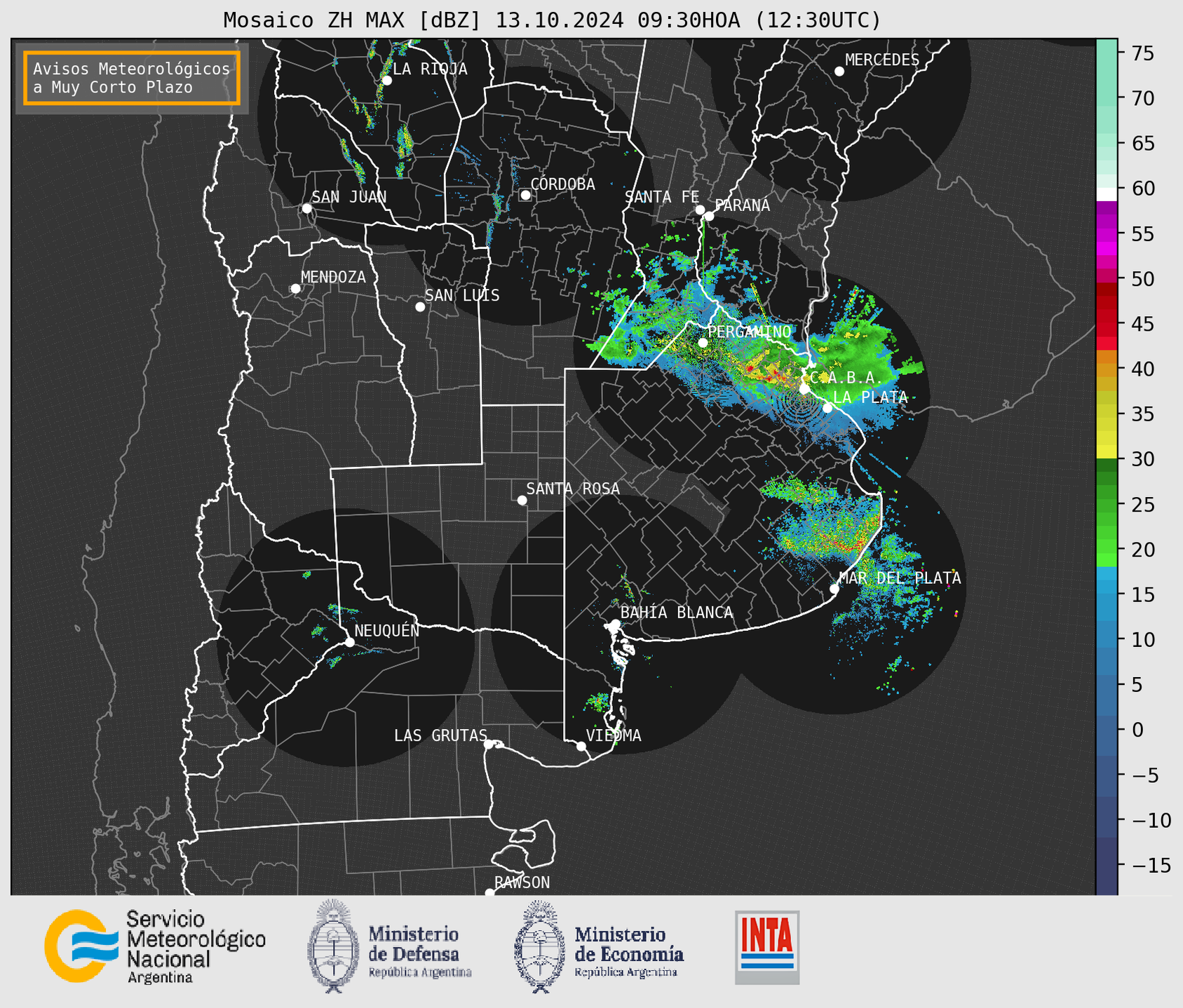The image size is (1183, 1008).
Task: Click the MERCEDES label text
Action: 881,60
